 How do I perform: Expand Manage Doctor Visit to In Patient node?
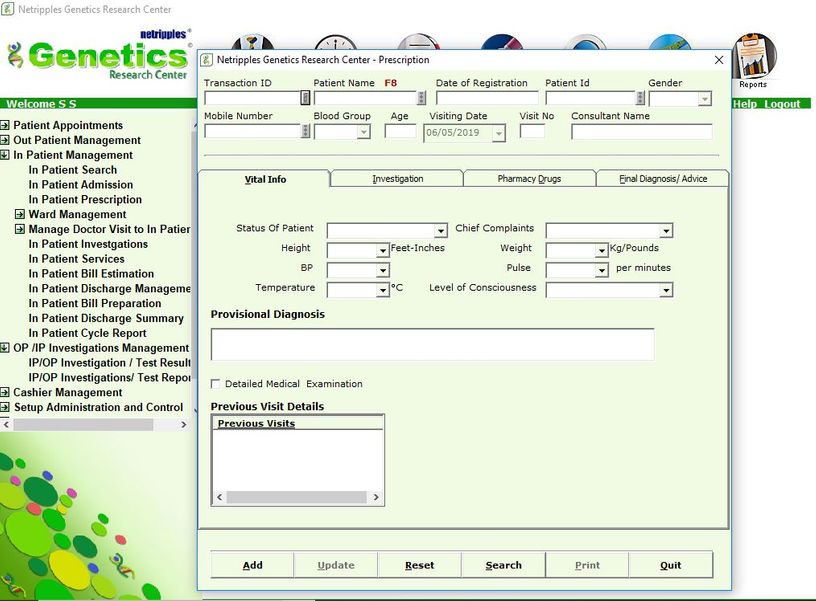point(20,229)
